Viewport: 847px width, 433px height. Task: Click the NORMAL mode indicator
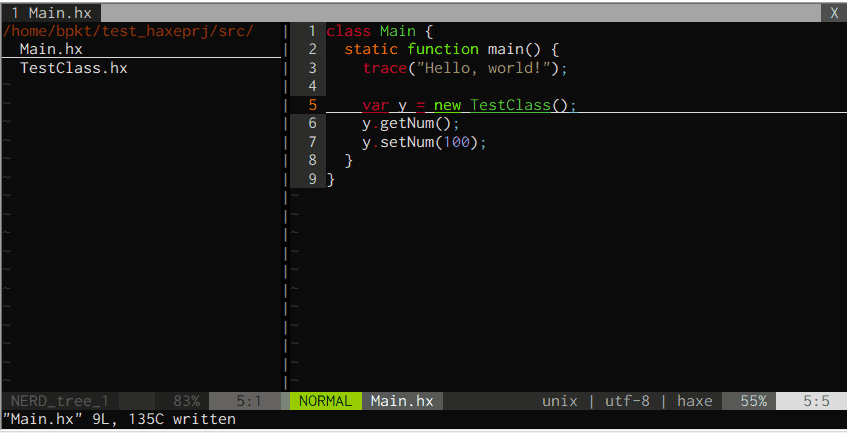coord(326,401)
